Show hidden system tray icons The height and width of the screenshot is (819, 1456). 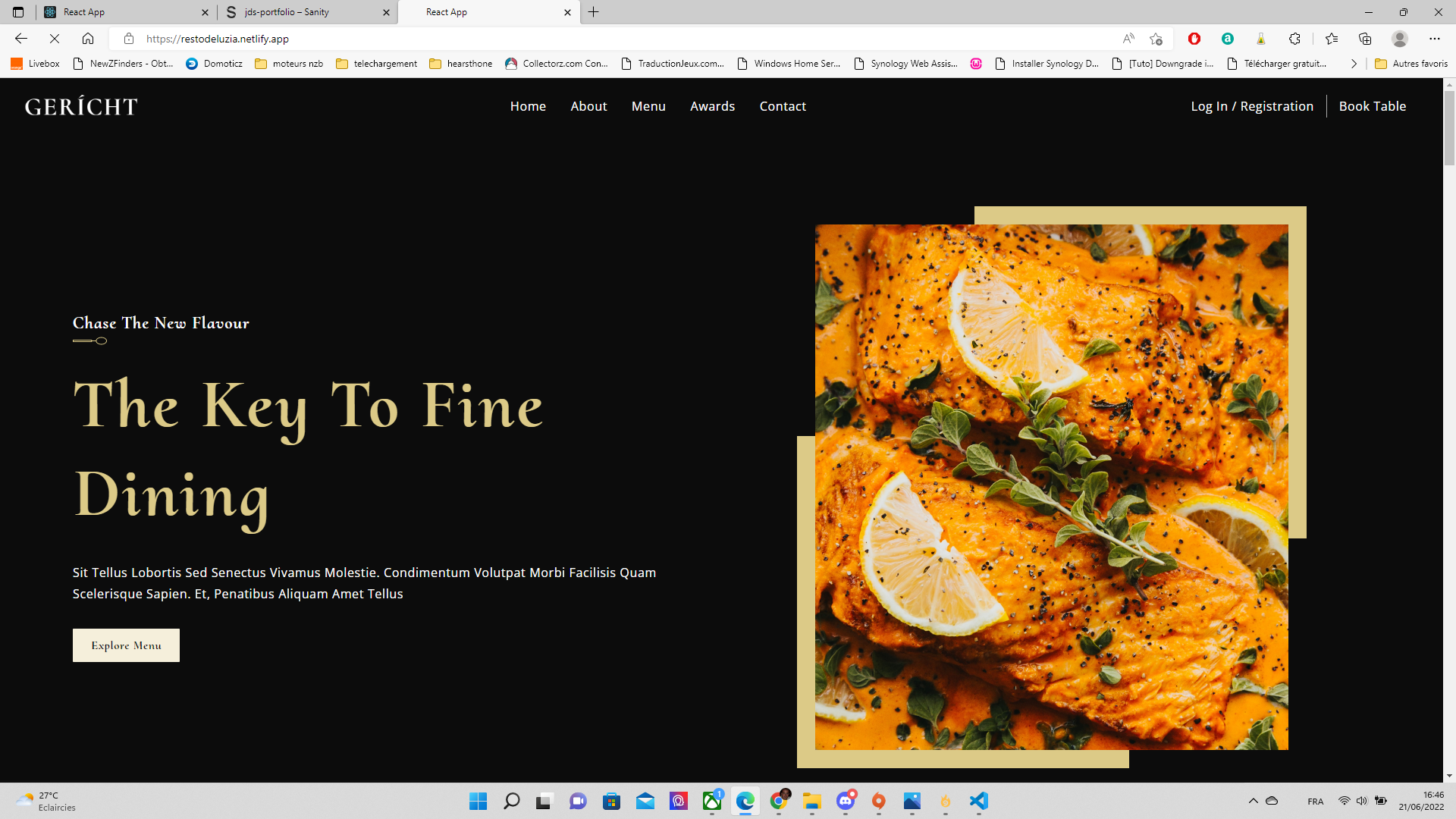(x=1253, y=801)
